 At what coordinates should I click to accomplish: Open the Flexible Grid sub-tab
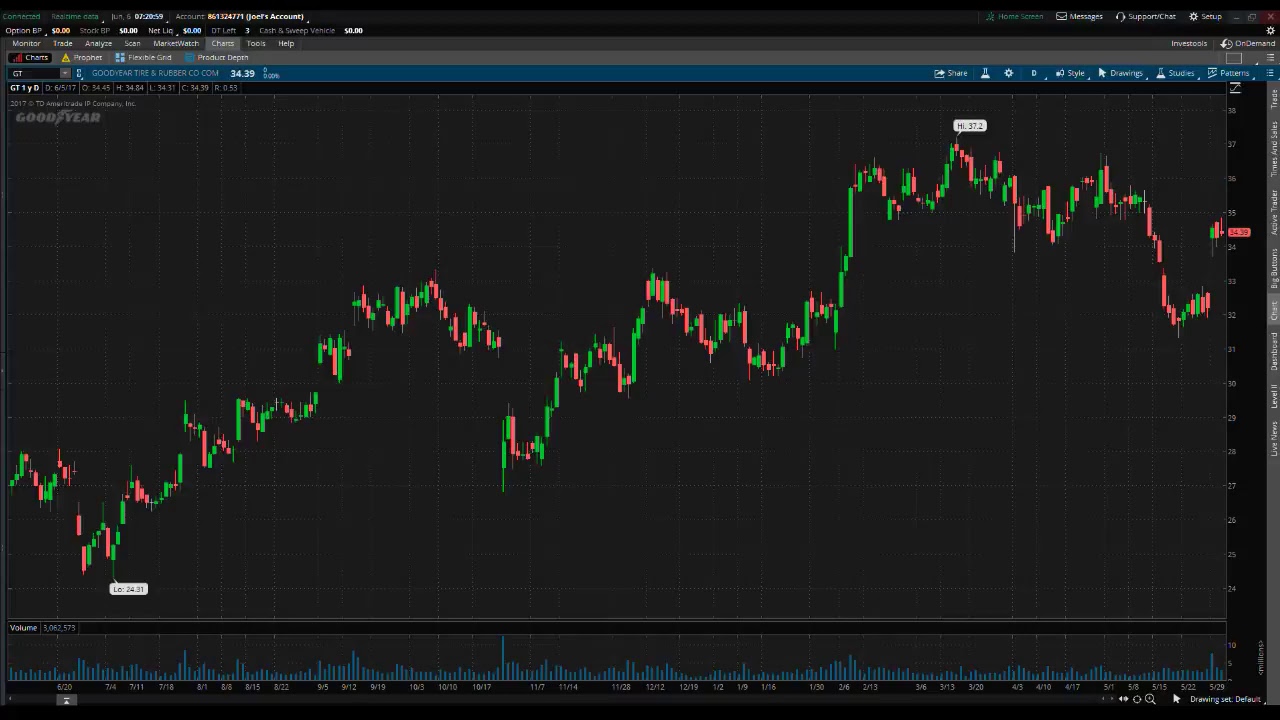click(144, 57)
